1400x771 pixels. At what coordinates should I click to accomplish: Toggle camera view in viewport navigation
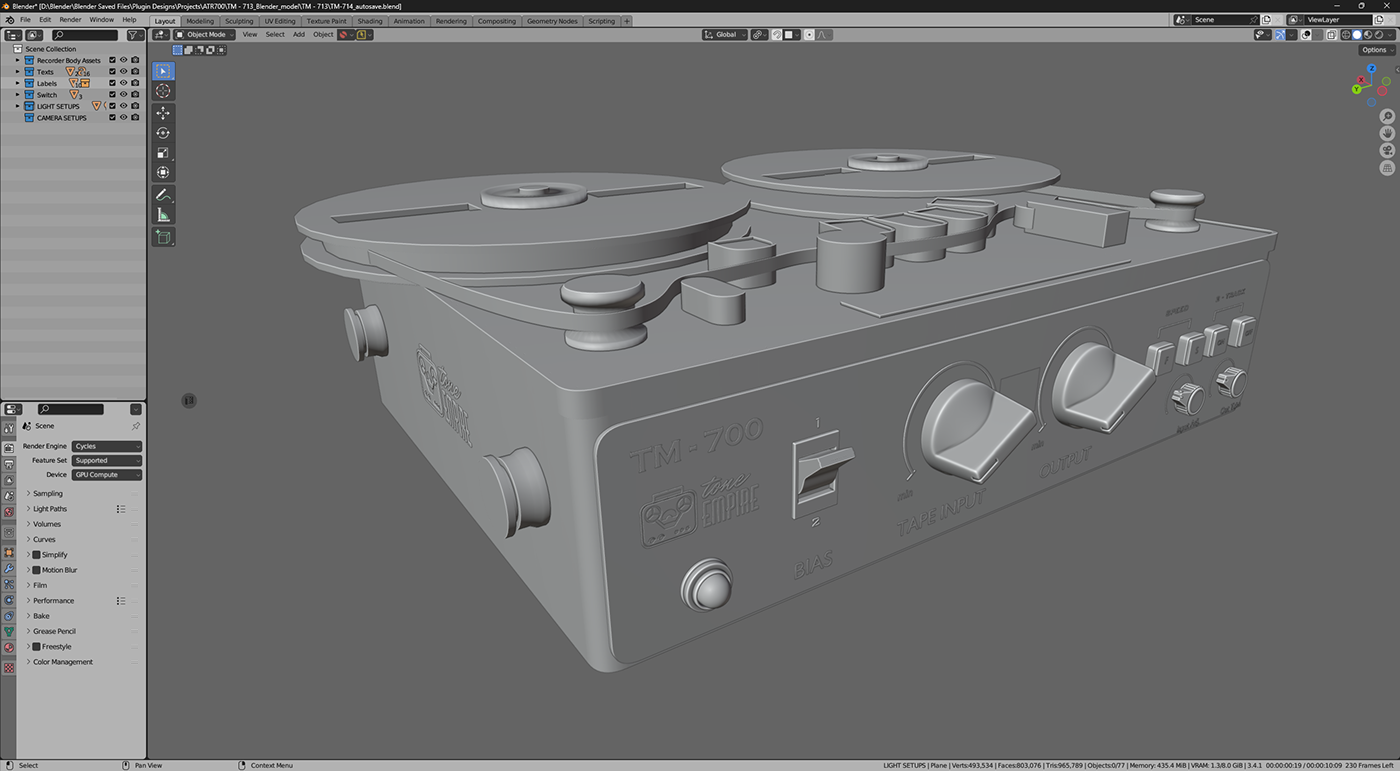coord(1387,151)
